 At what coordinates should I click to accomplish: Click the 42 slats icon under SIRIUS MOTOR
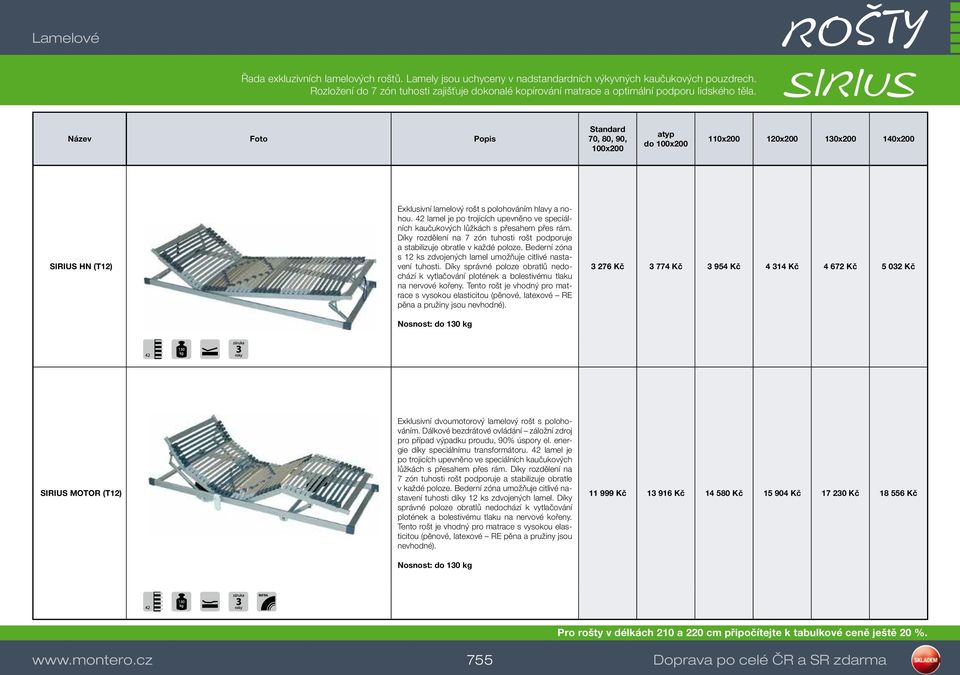coord(153,601)
